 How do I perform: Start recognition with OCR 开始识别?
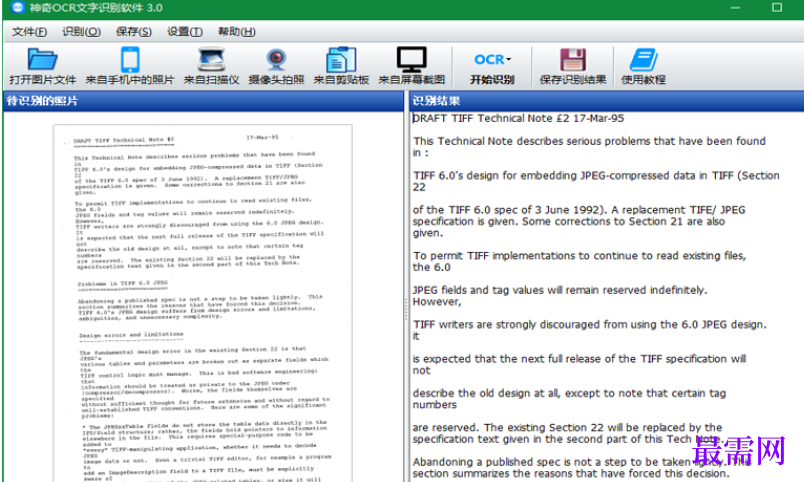point(492,67)
